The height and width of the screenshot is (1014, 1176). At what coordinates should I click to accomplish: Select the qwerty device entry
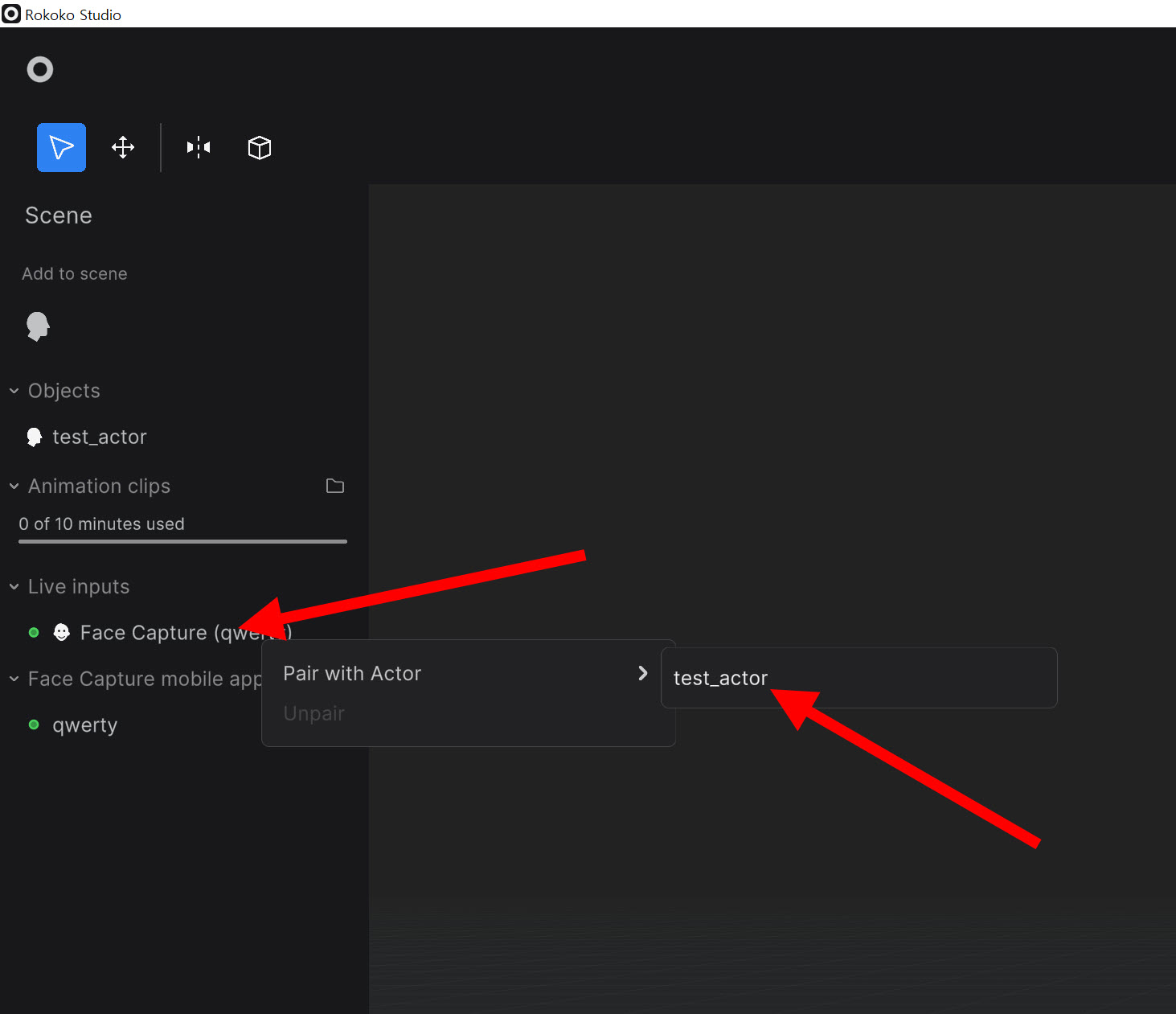[x=84, y=725]
